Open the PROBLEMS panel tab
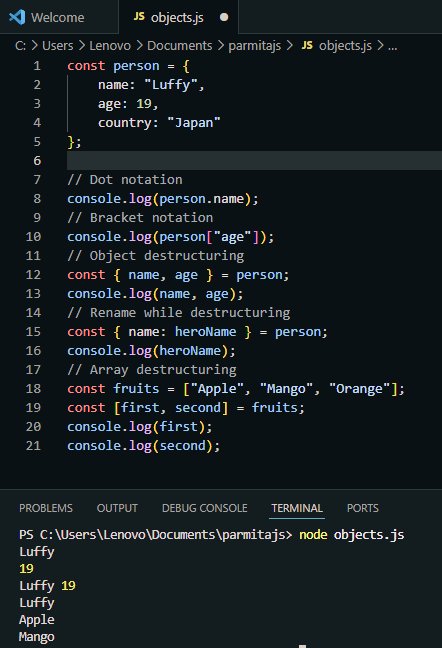Screen dimensions: 442x648 (x=46, y=508)
